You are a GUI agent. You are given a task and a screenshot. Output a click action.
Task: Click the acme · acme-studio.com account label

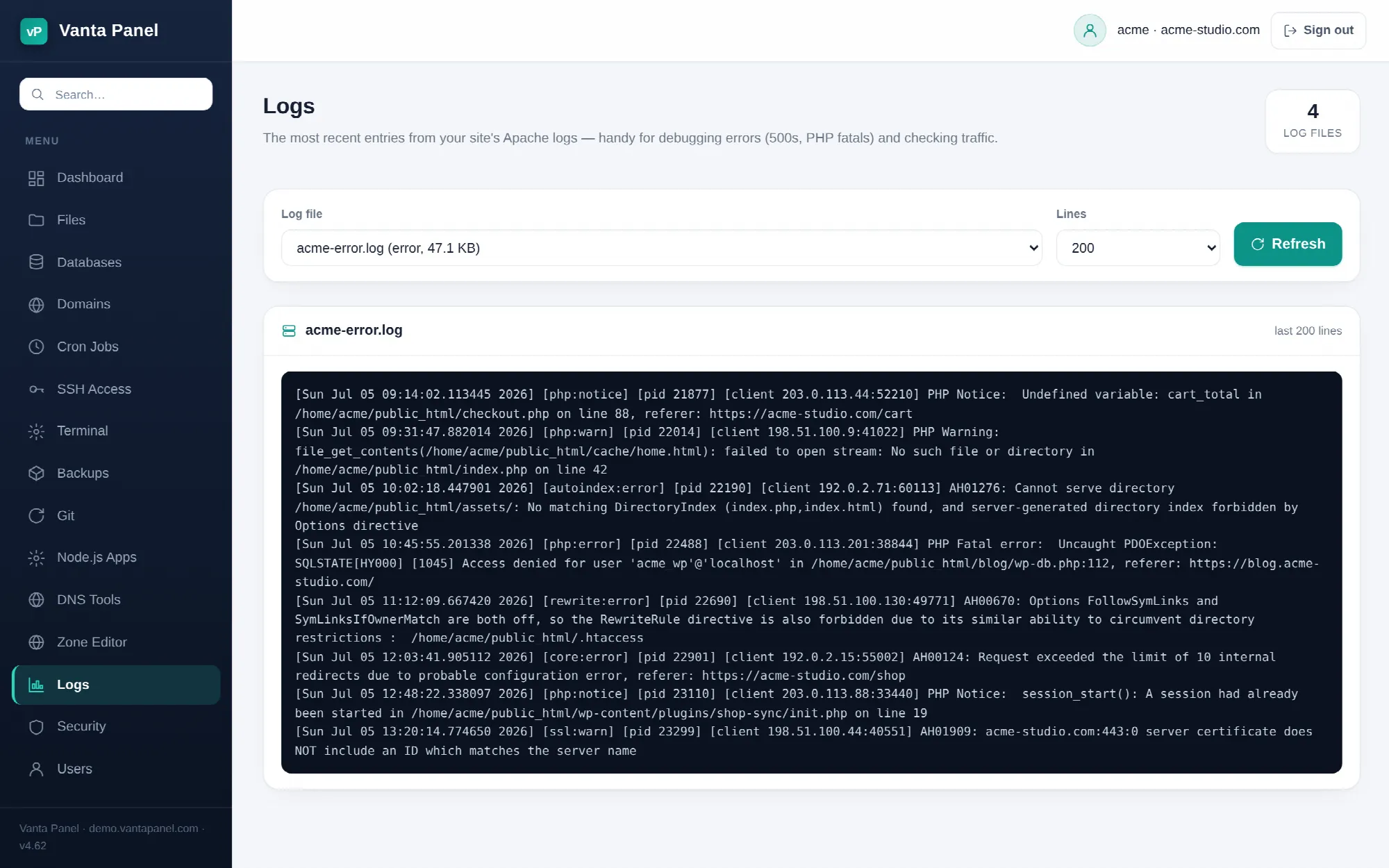(1188, 30)
